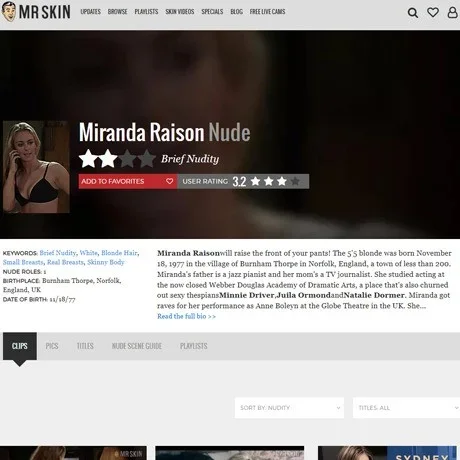Image resolution: width=460 pixels, height=460 pixels.
Task: Open the first clip thumbnail with the Mr Skin mark
Action: (73, 453)
